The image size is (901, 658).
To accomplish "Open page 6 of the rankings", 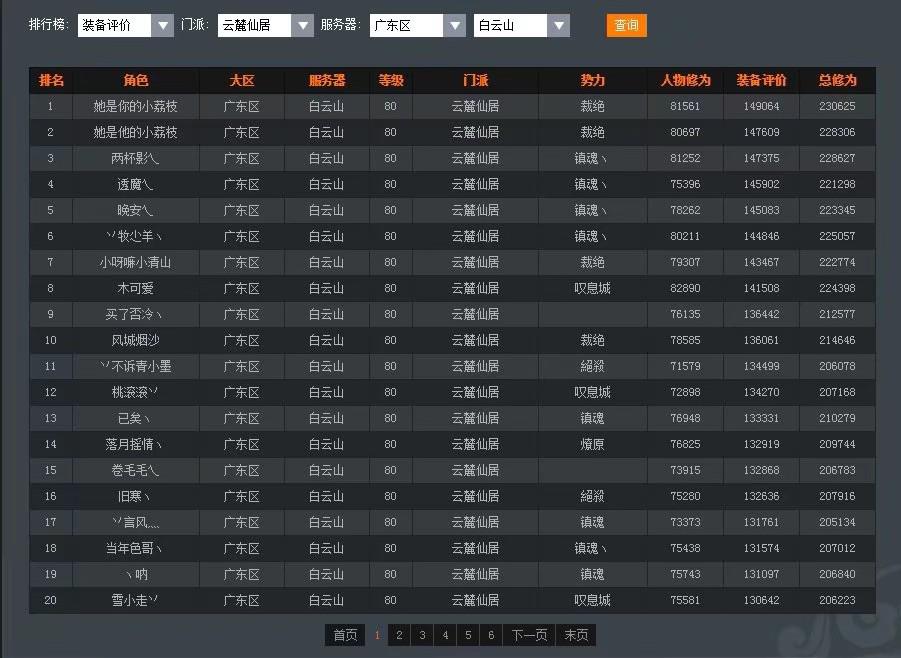I will pos(491,635).
